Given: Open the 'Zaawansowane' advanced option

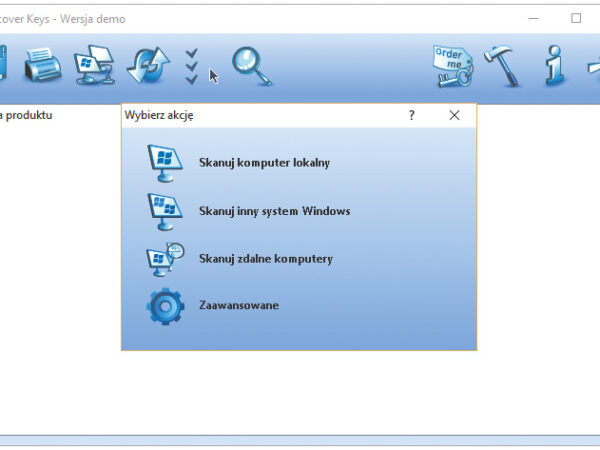Looking at the screenshot, I should (238, 305).
